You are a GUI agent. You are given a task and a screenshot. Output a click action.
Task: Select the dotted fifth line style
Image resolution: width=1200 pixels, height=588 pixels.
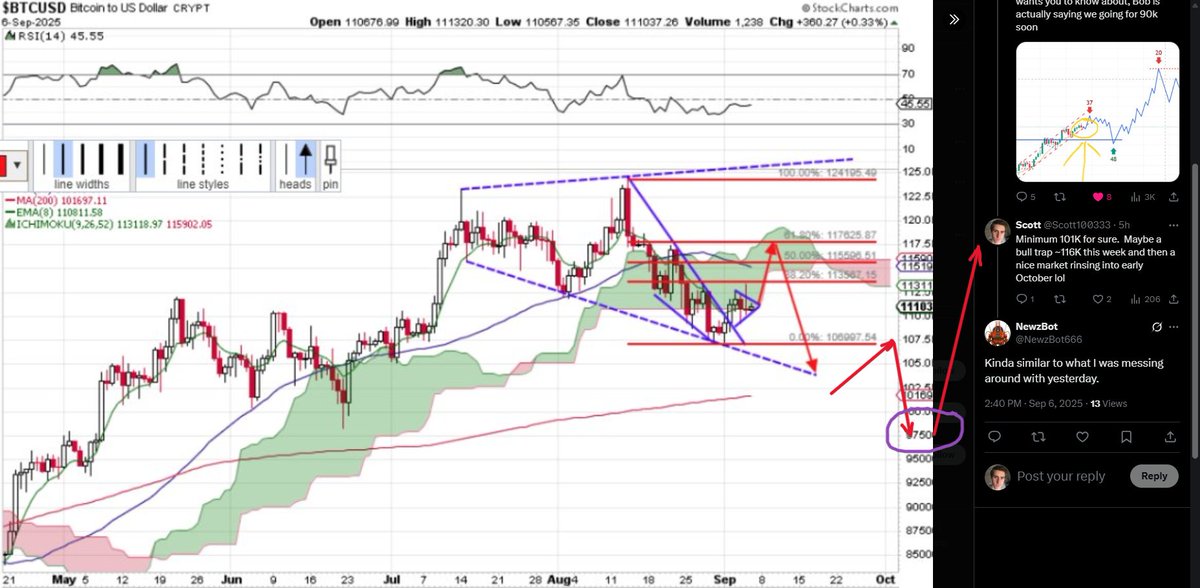(x=222, y=159)
